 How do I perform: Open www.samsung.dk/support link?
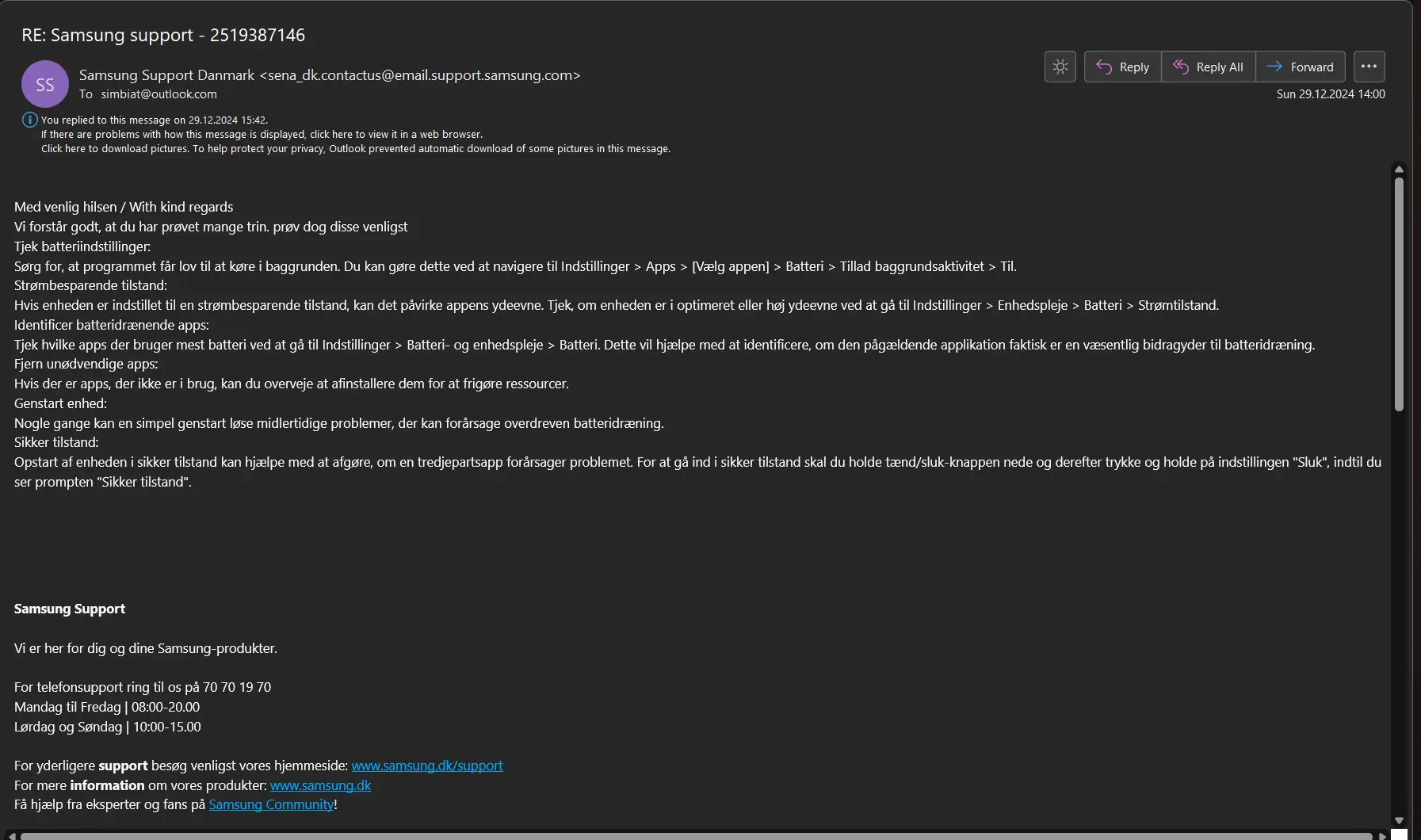click(427, 766)
